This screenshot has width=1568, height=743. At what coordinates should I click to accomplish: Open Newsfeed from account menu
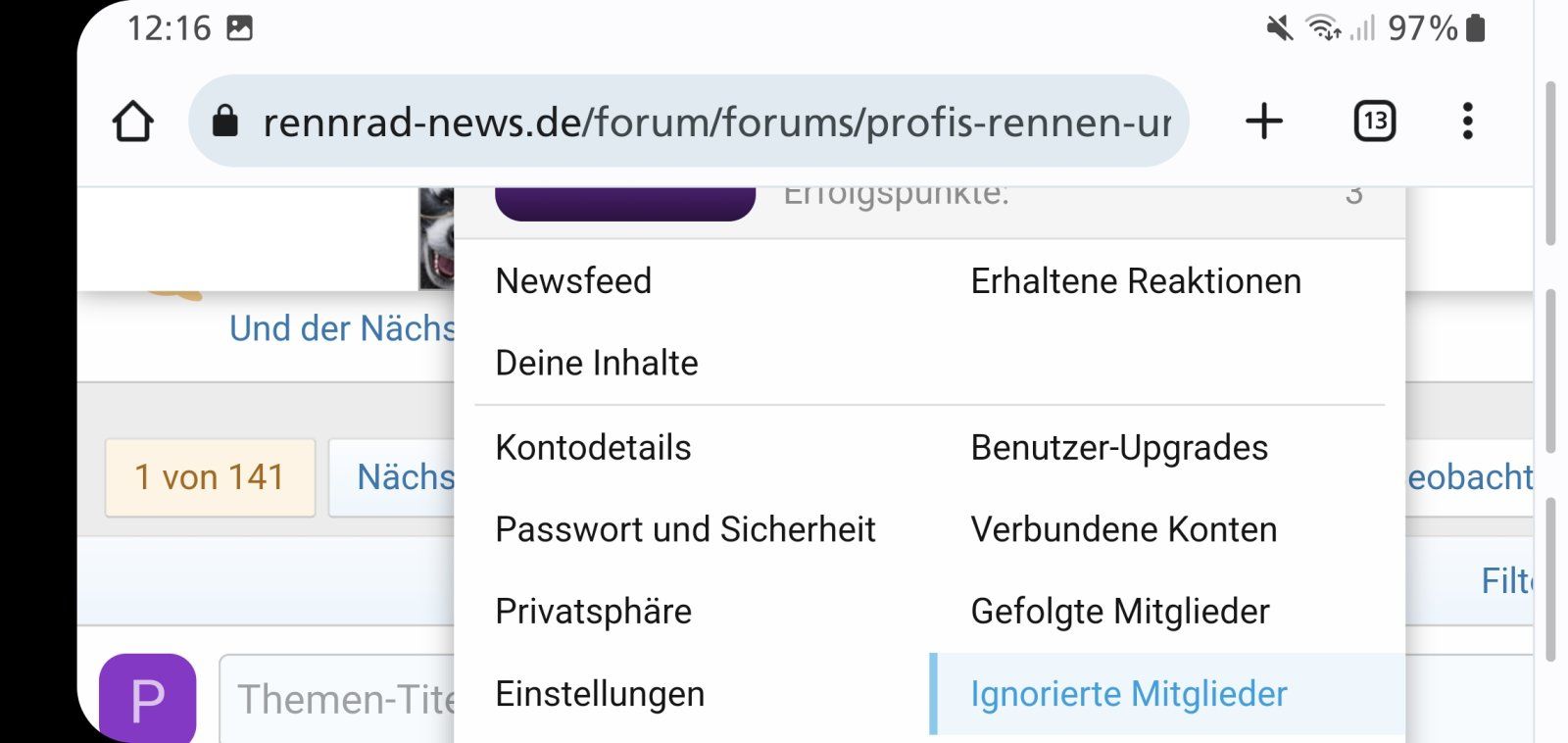[x=573, y=281]
